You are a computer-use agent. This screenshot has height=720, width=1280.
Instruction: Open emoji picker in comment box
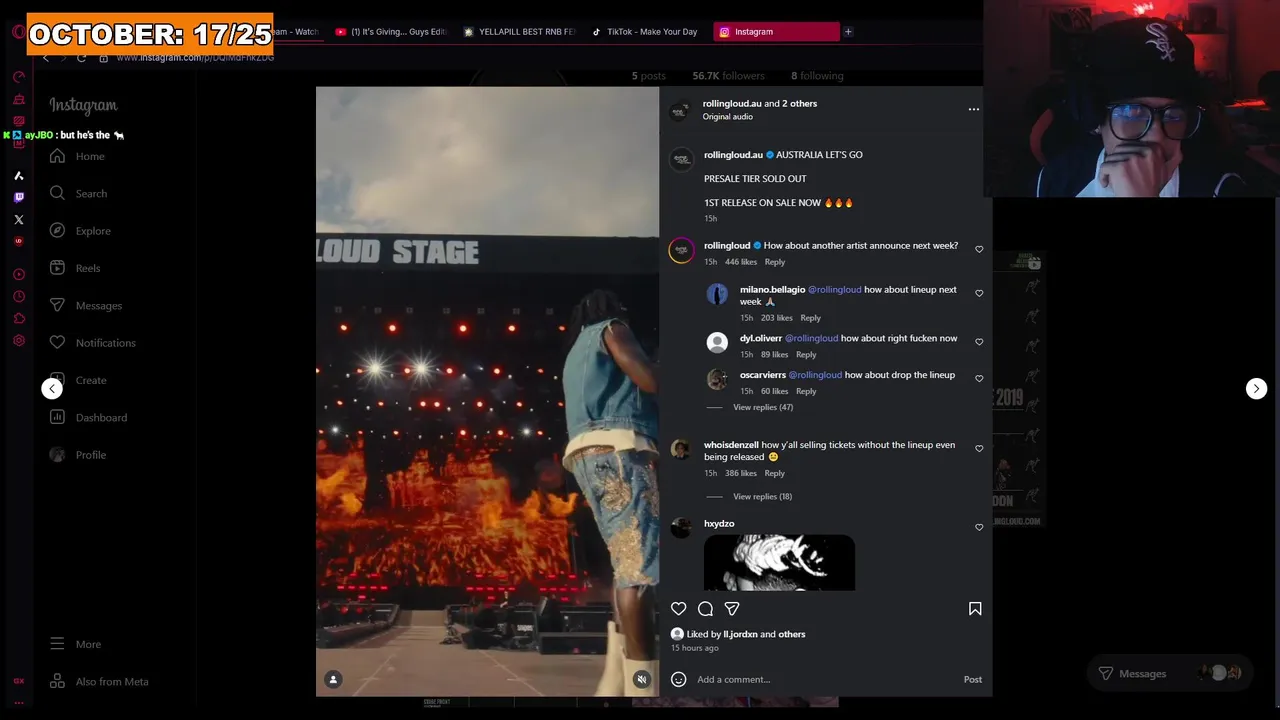(x=679, y=679)
